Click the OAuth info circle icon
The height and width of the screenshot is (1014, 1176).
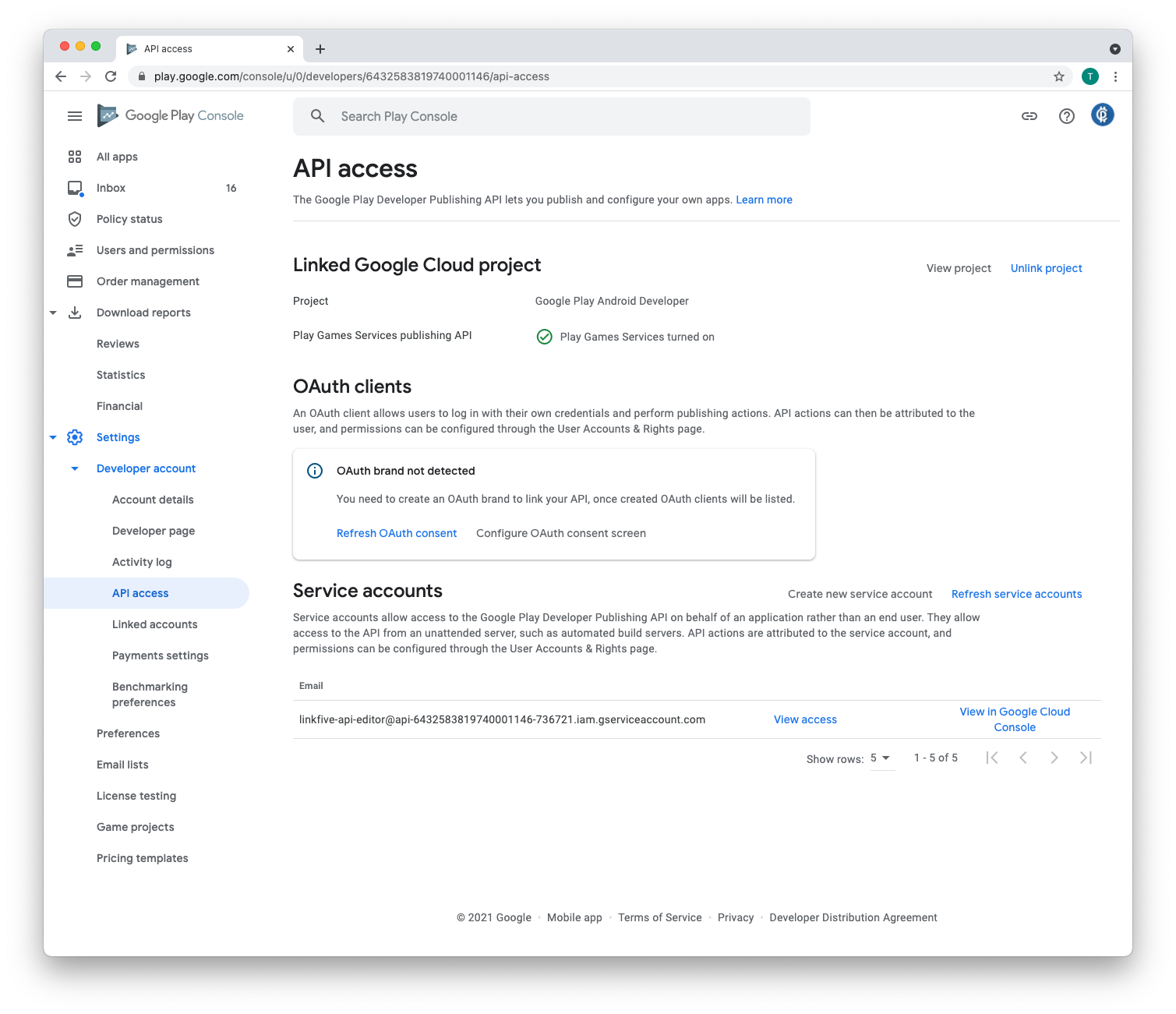tap(315, 471)
